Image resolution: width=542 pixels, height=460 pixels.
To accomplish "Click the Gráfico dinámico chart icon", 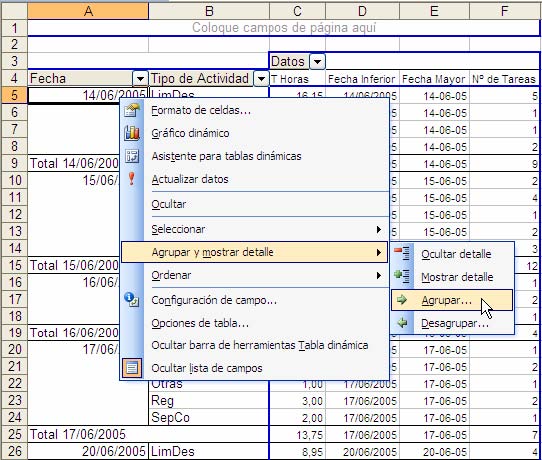I will tap(132, 133).
